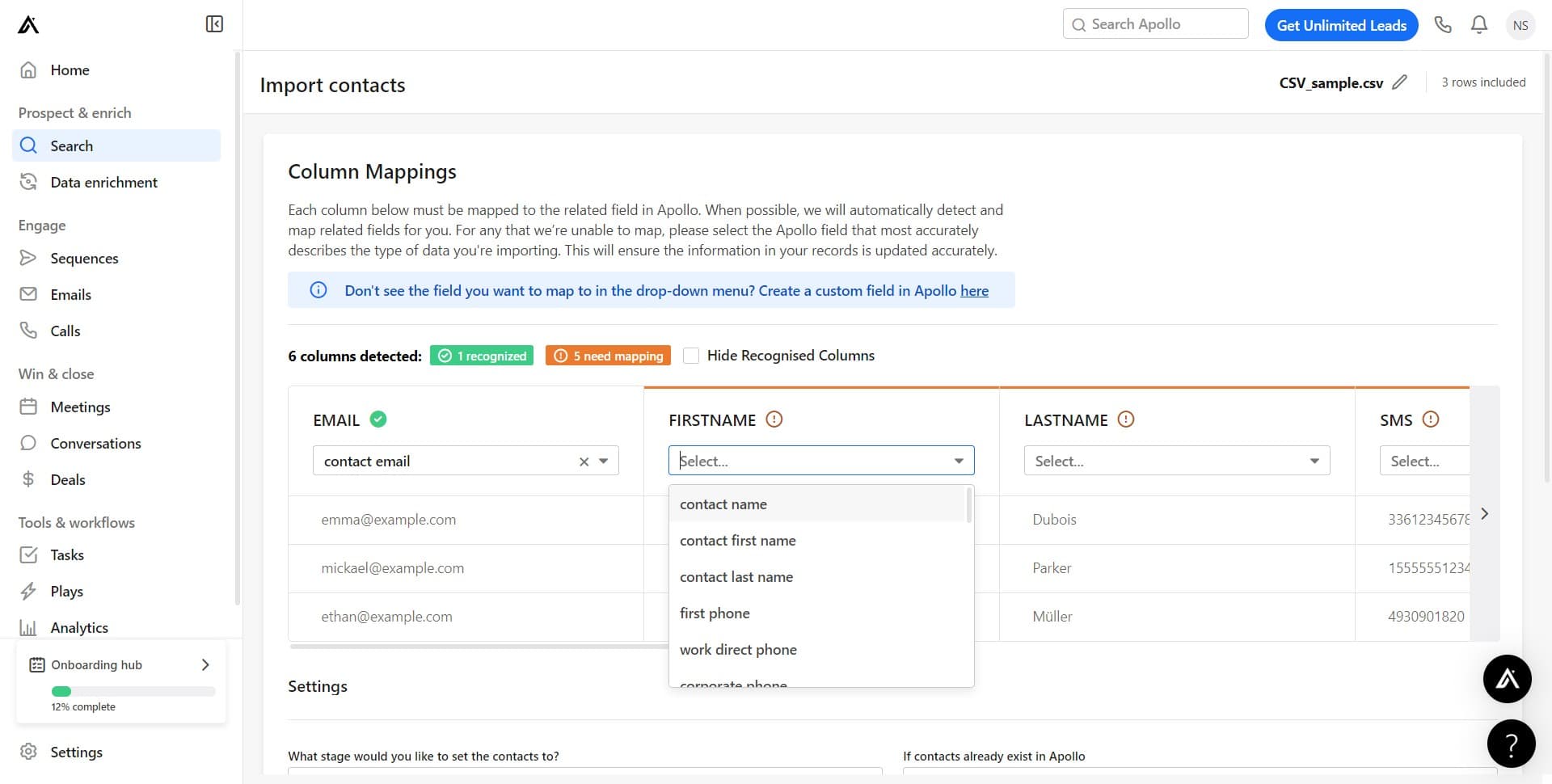
Task: Expand the SMS column Select dropdown
Action: pos(1423,461)
